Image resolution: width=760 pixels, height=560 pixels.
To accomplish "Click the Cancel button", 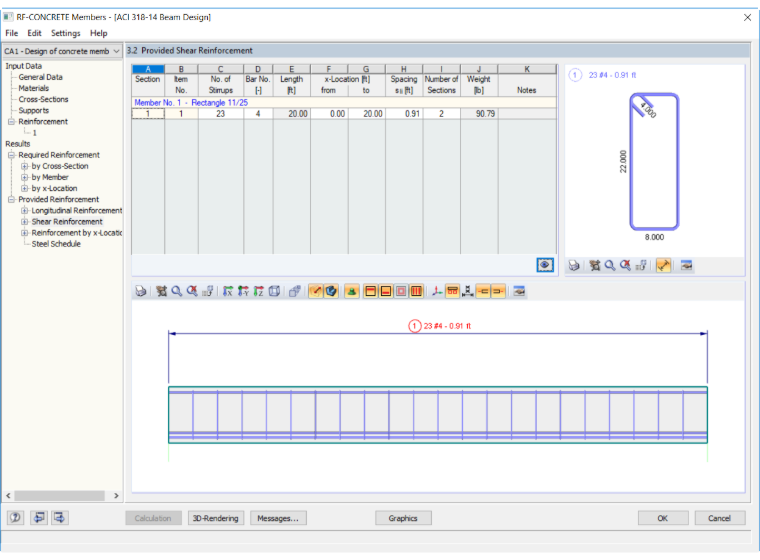I will (x=719, y=518).
